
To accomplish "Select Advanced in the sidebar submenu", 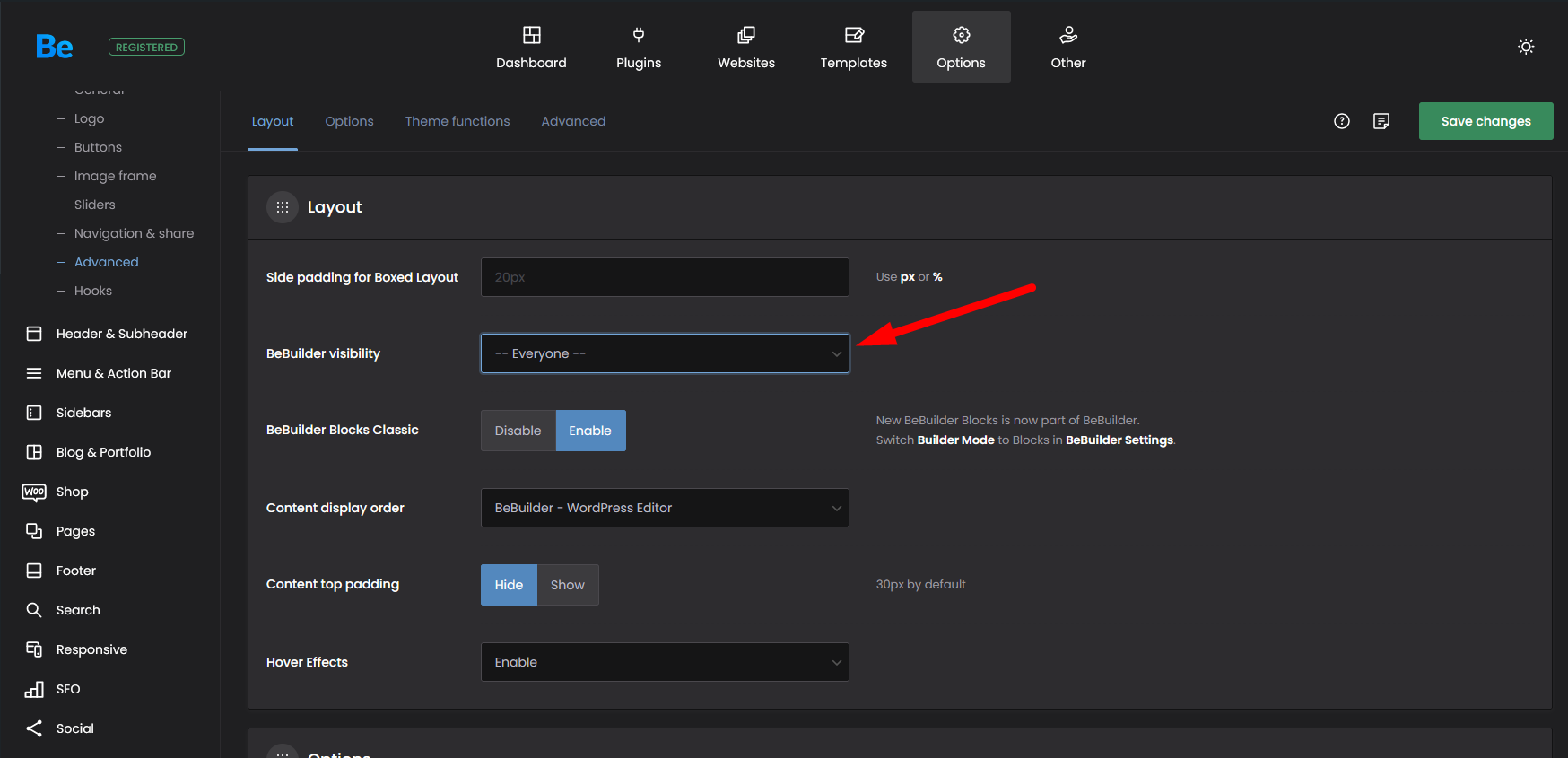I will coord(106,262).
